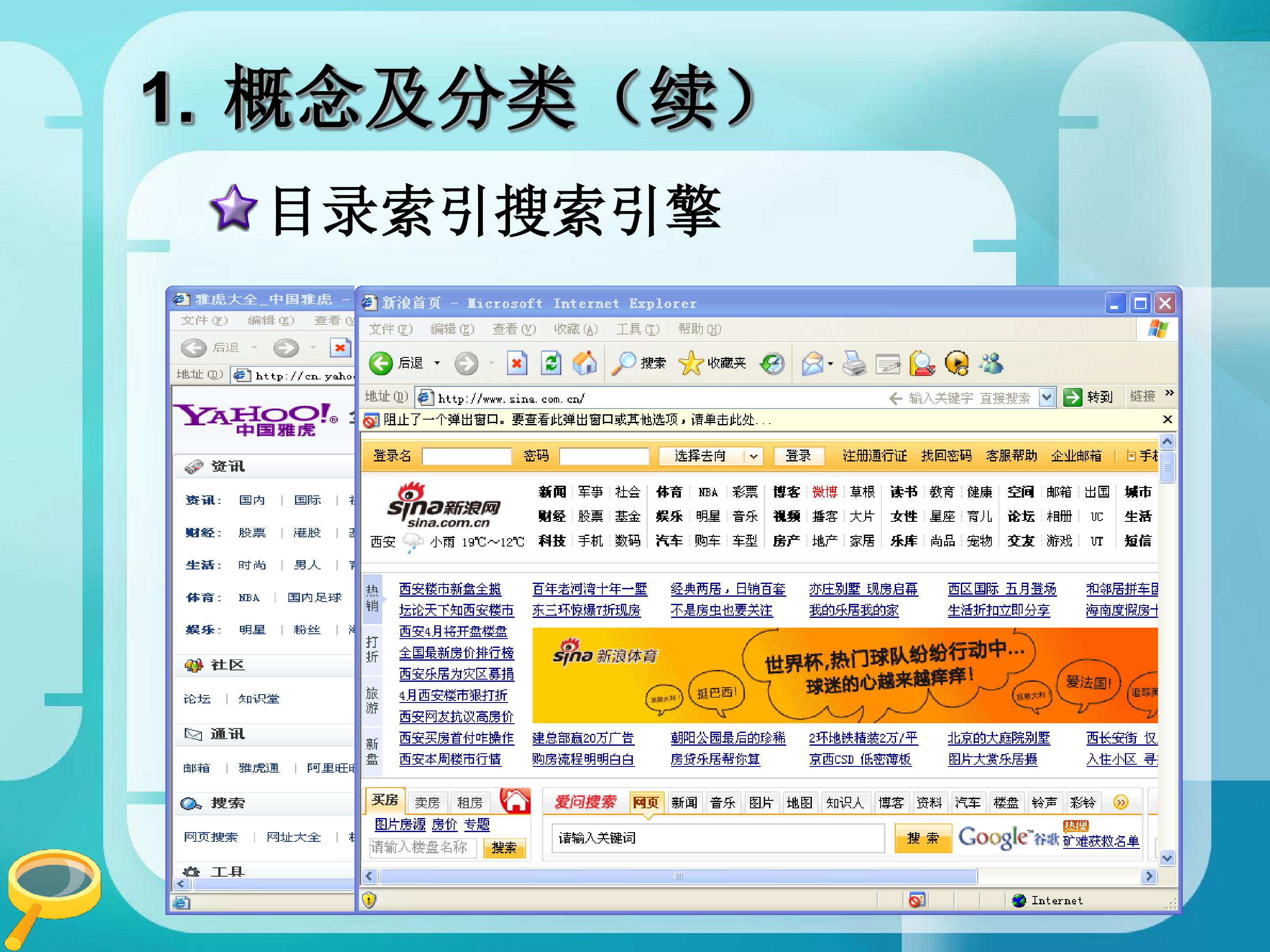The image size is (1270, 952).
Task: Open the Forward dropdown arrow in the Yahoo window
Action: 313,348
